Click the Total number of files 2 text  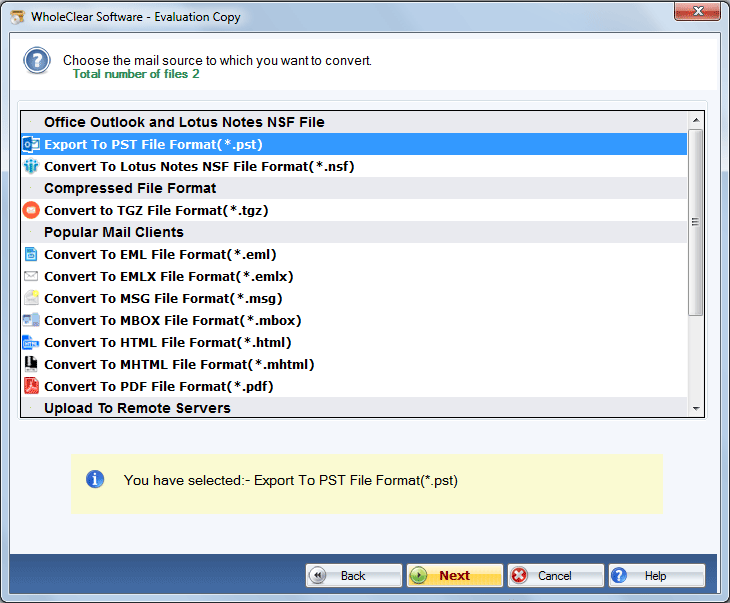136,74
